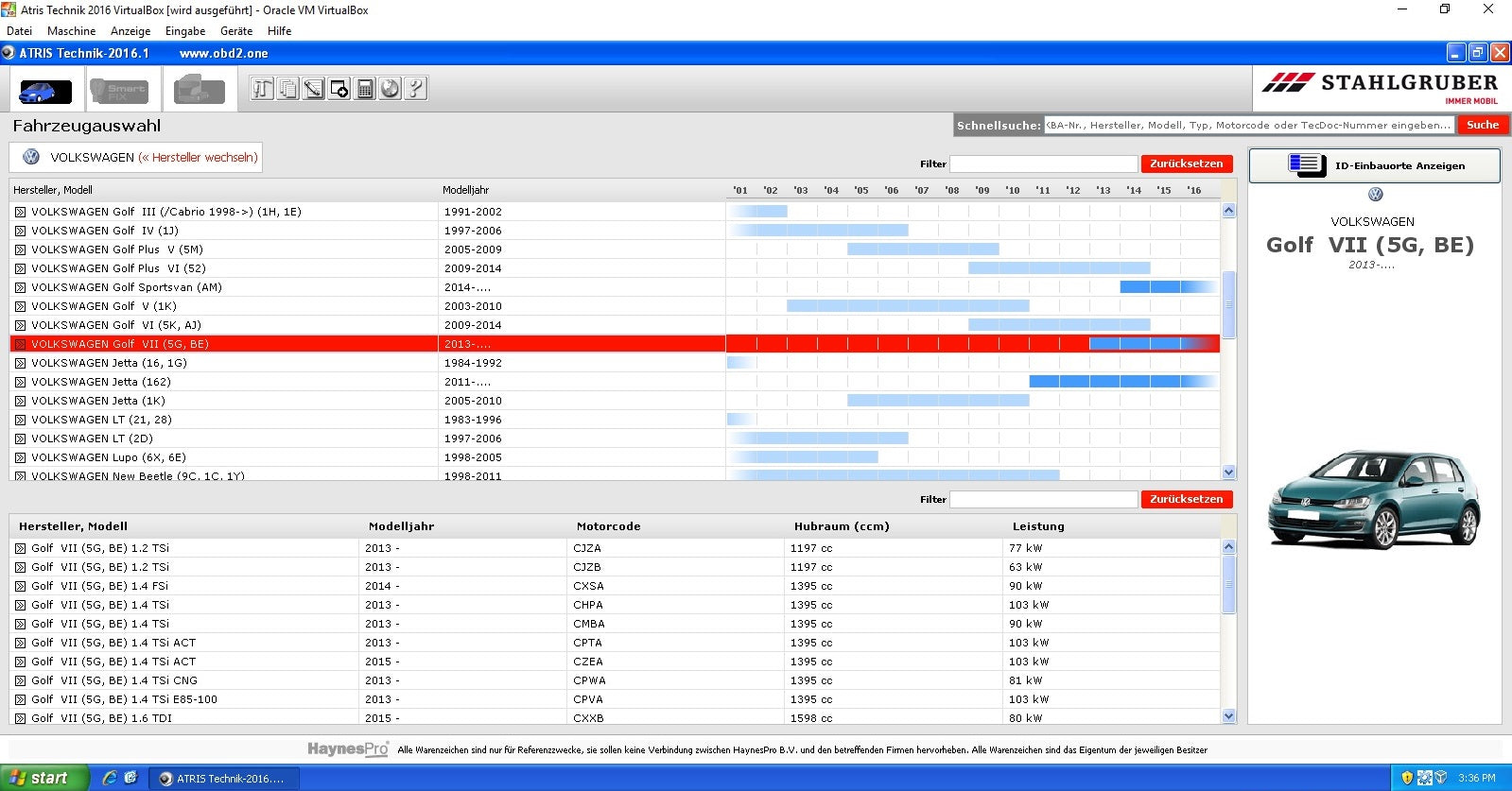
Task: Open the calculator toolbar icon
Action: pyautogui.click(x=365, y=89)
